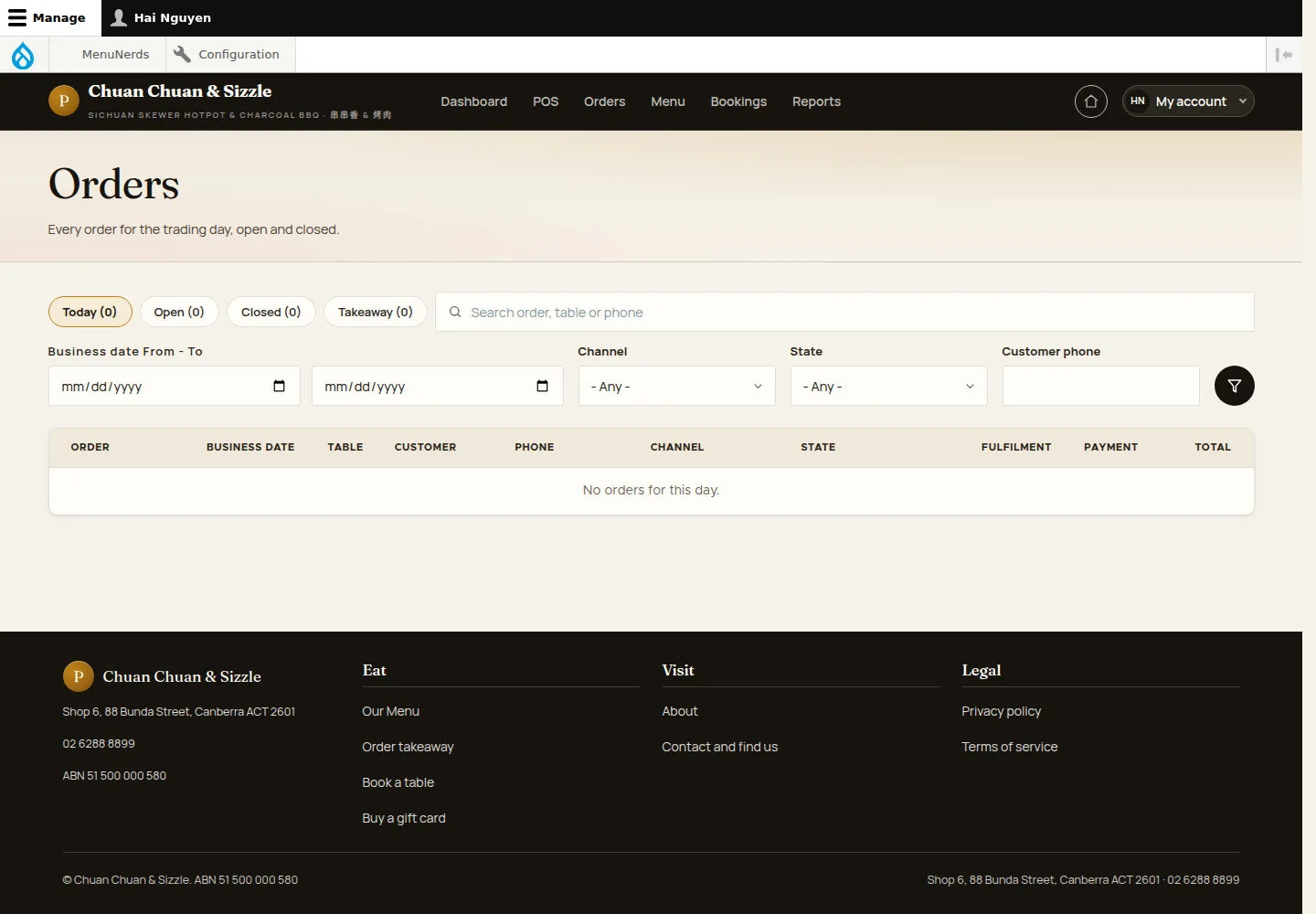
Task: Click the Fulfilment column header
Action: click(x=1016, y=447)
